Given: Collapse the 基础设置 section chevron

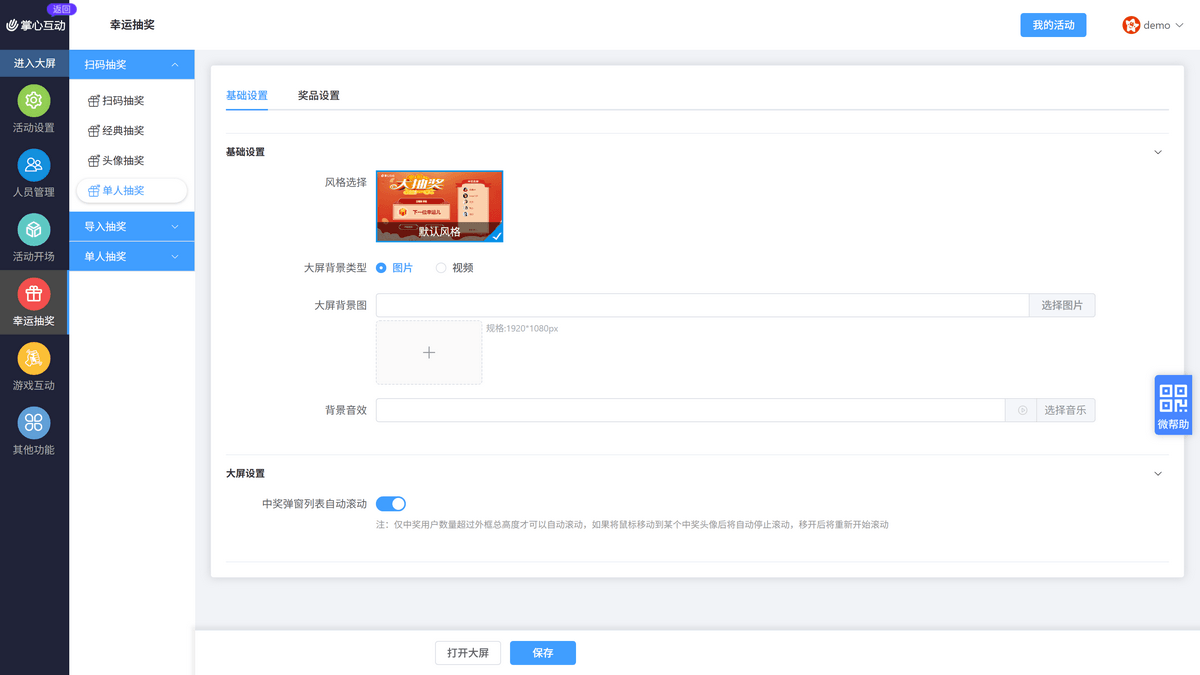Looking at the screenshot, I should [x=1158, y=152].
